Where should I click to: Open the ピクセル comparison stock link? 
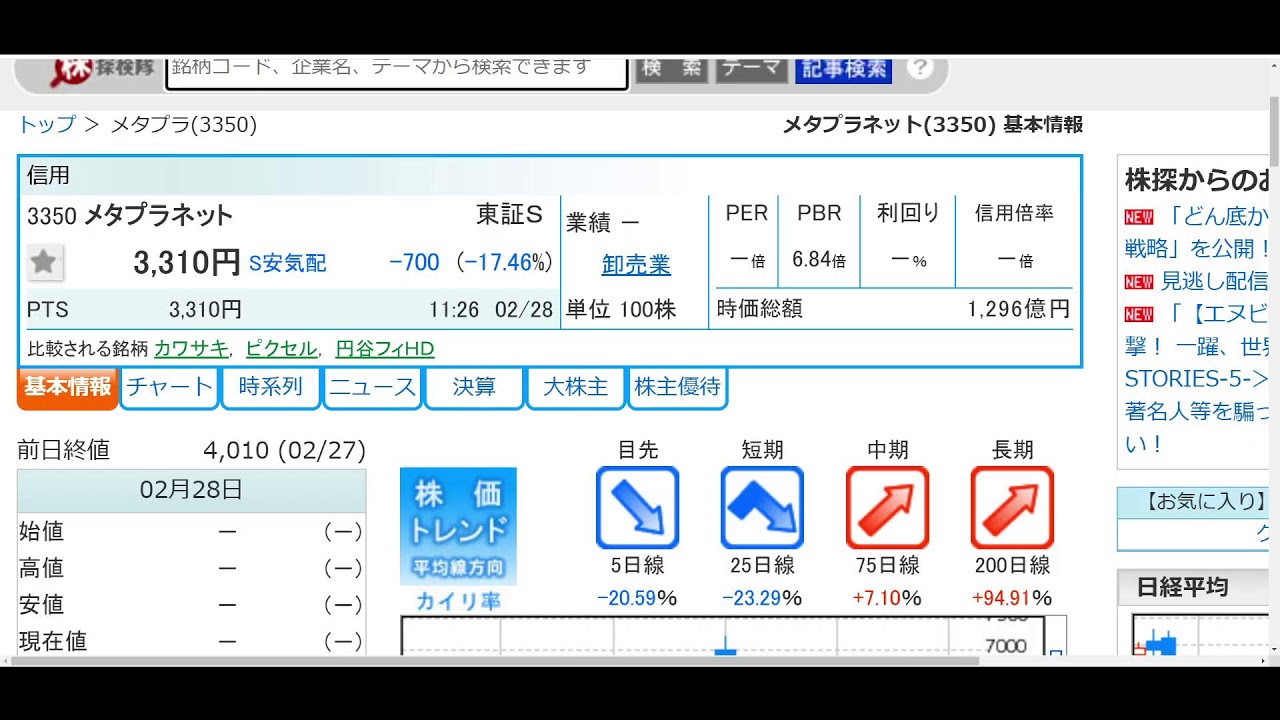(x=281, y=349)
